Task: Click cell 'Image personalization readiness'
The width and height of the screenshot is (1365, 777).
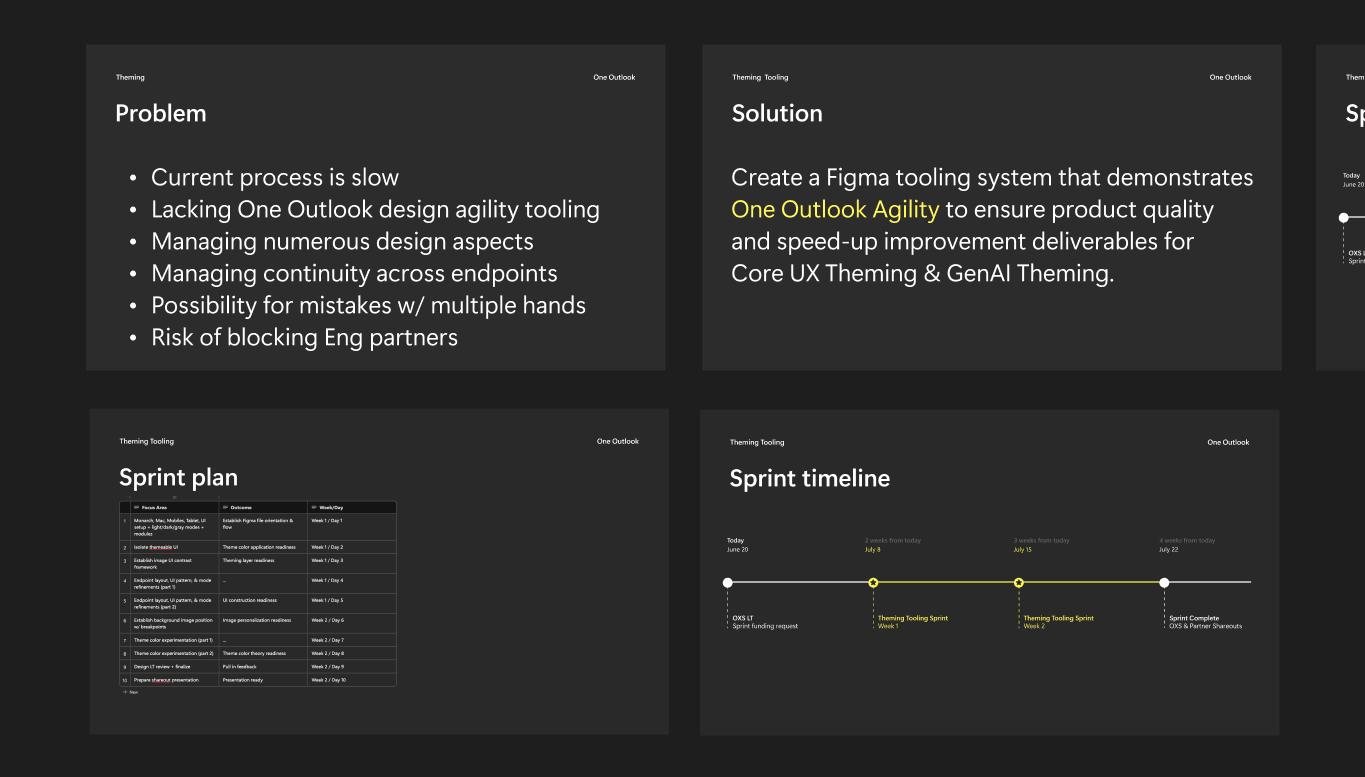Action: (263, 623)
